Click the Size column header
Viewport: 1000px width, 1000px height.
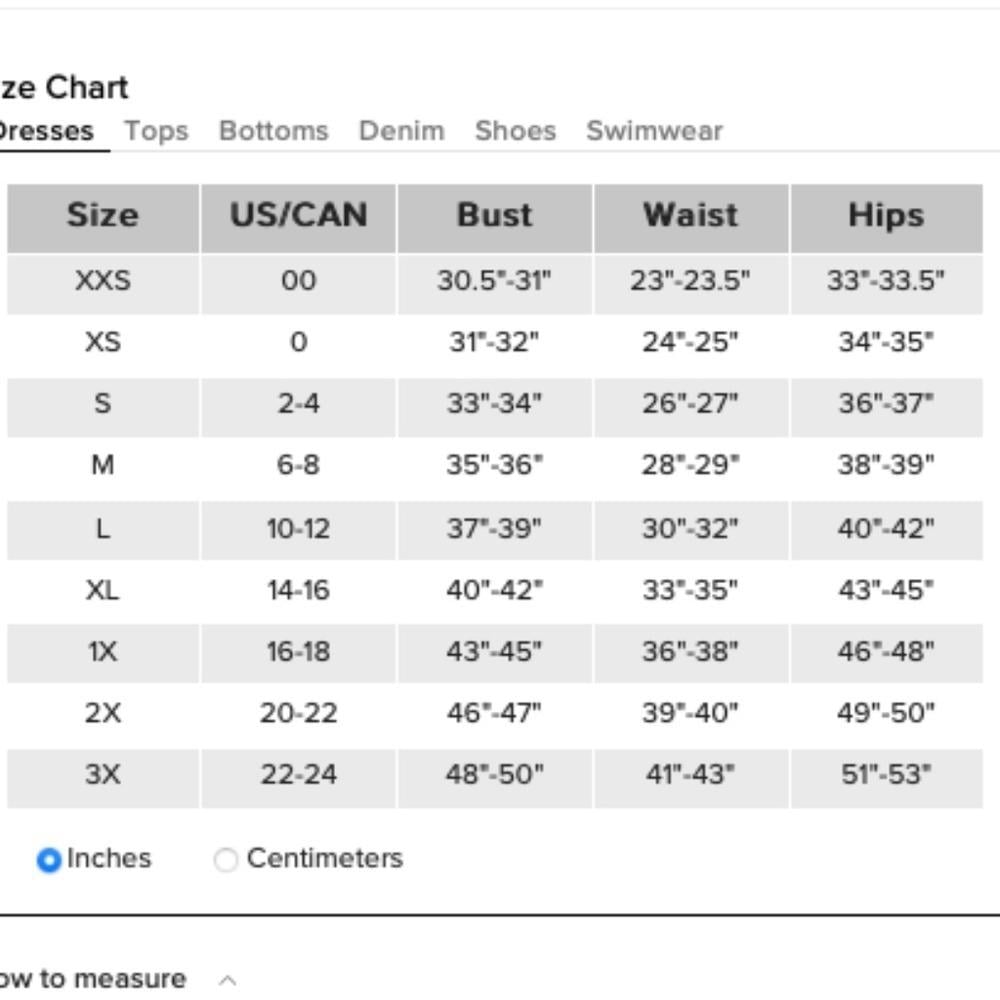tap(103, 218)
